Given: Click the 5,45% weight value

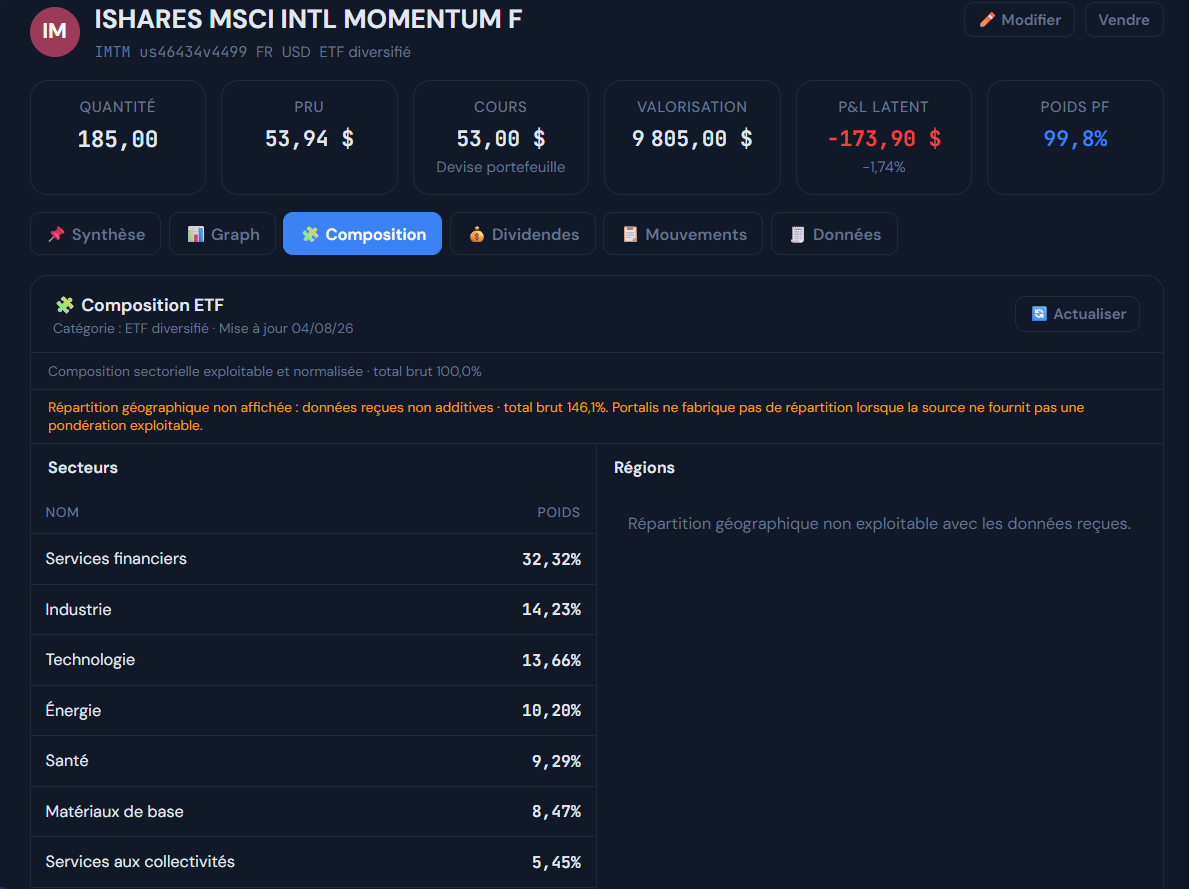Looking at the screenshot, I should pos(557,862).
